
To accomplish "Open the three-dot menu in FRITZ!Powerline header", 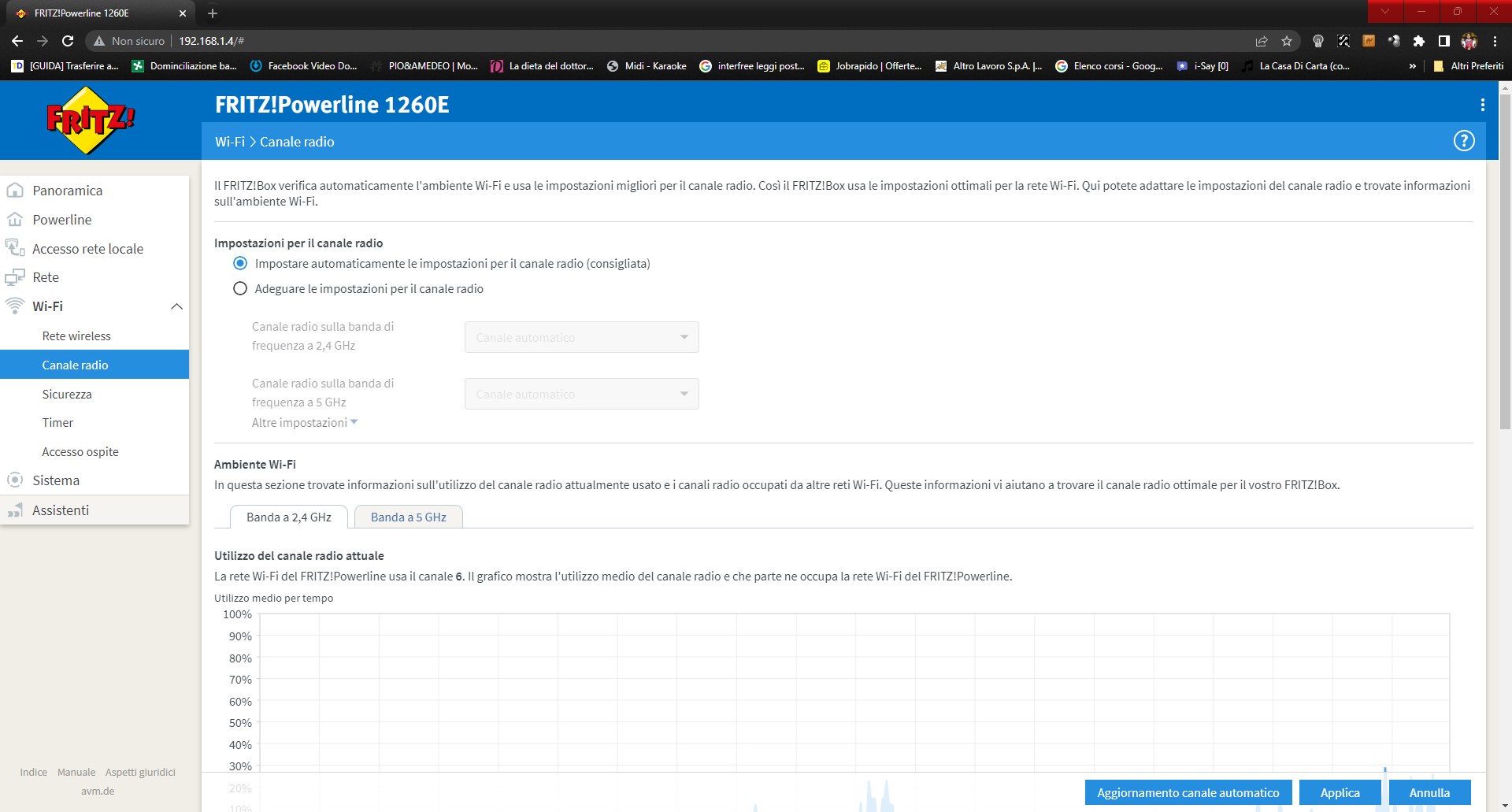I will coord(1482,105).
